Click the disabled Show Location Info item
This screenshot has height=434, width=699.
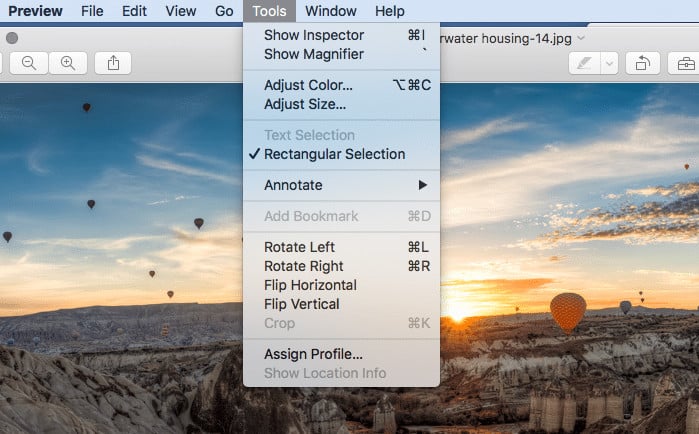[x=341, y=373]
